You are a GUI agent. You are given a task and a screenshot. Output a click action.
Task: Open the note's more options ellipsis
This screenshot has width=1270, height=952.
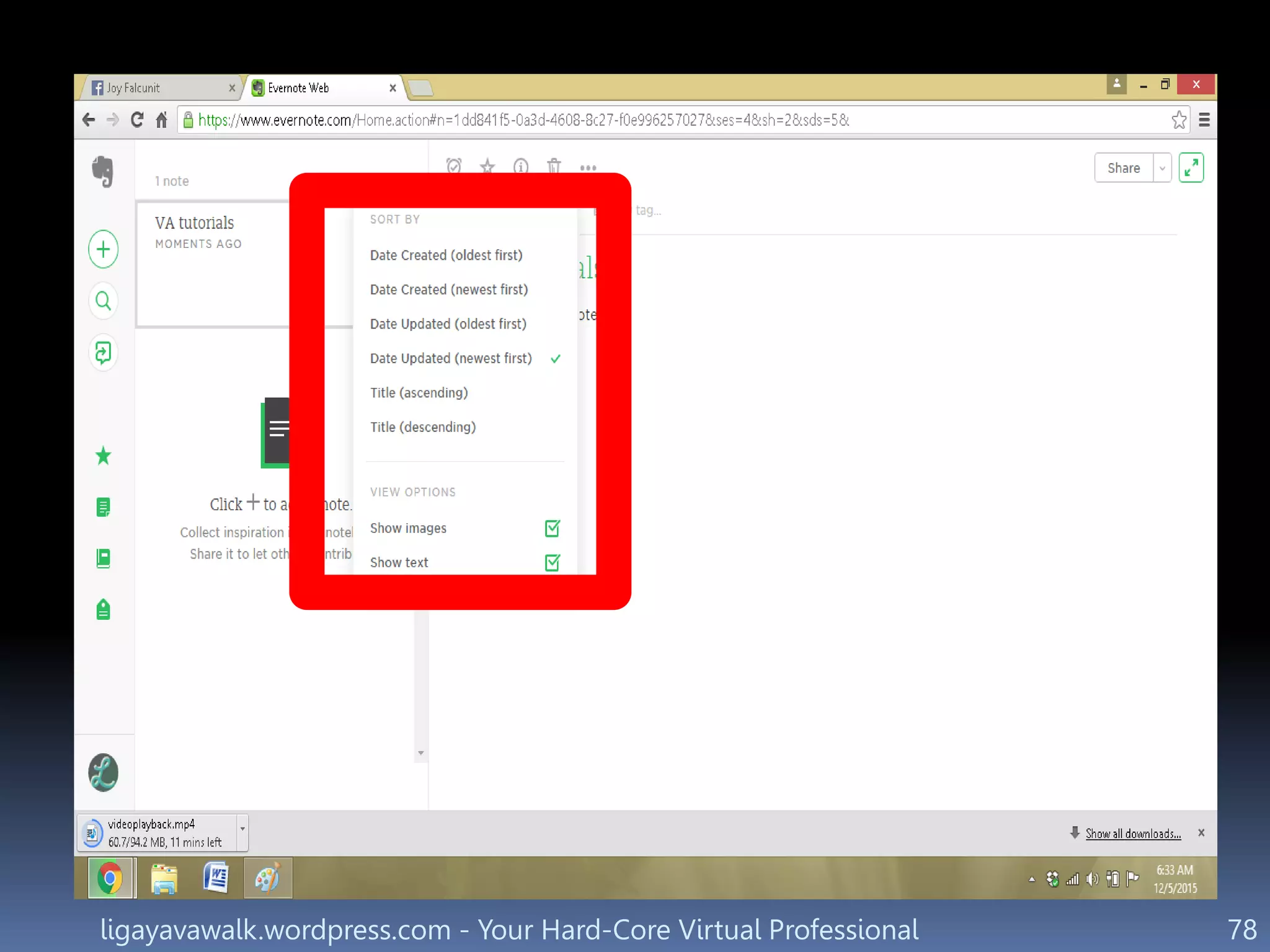click(x=588, y=167)
